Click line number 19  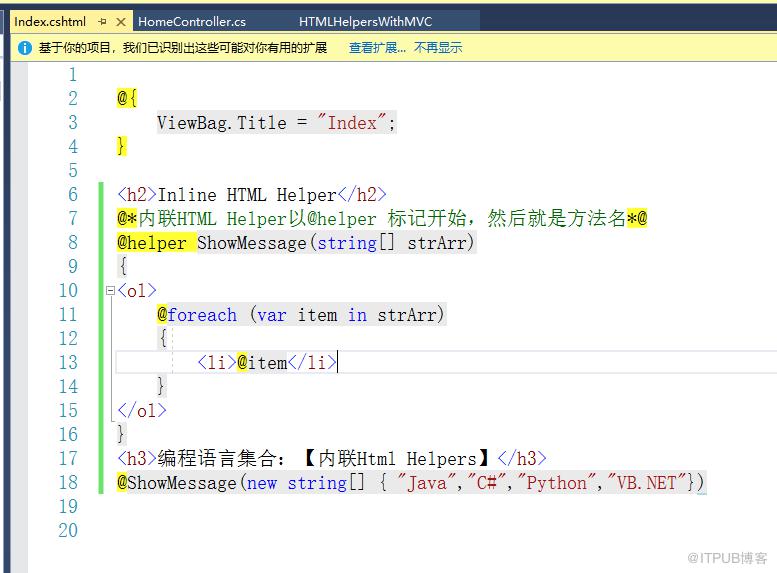pyautogui.click(x=68, y=507)
